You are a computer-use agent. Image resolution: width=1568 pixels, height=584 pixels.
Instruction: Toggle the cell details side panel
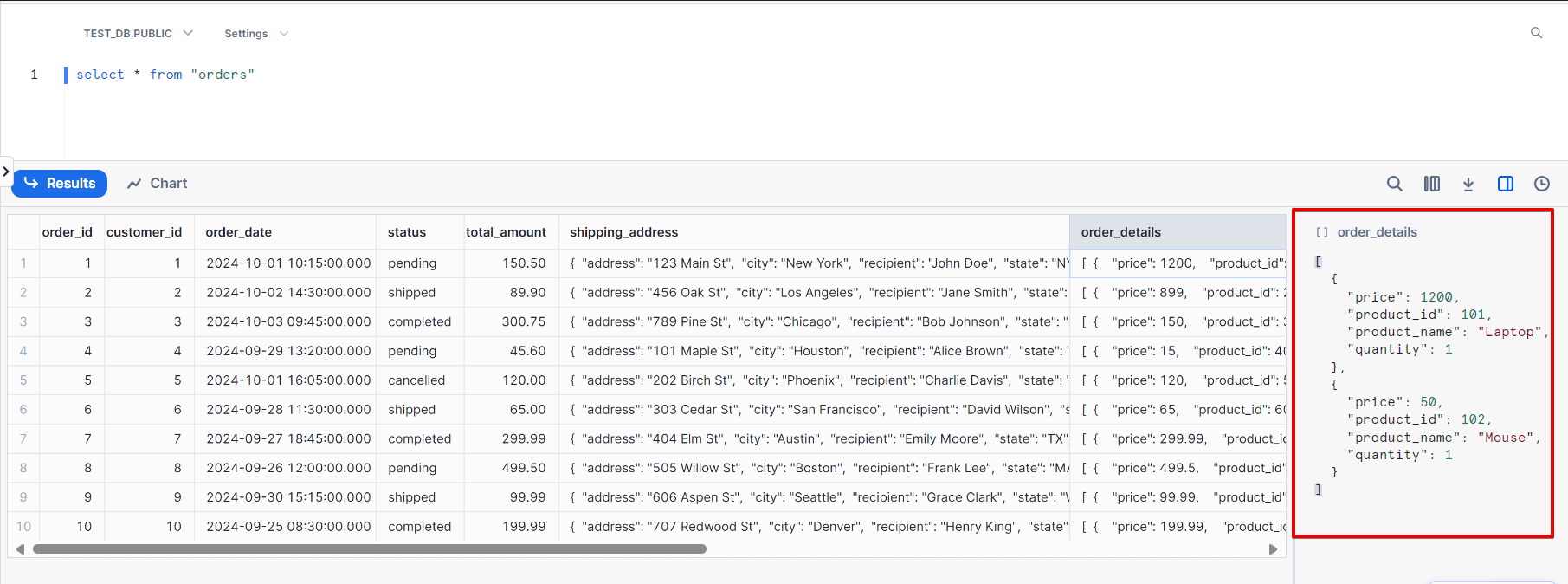tap(1506, 184)
